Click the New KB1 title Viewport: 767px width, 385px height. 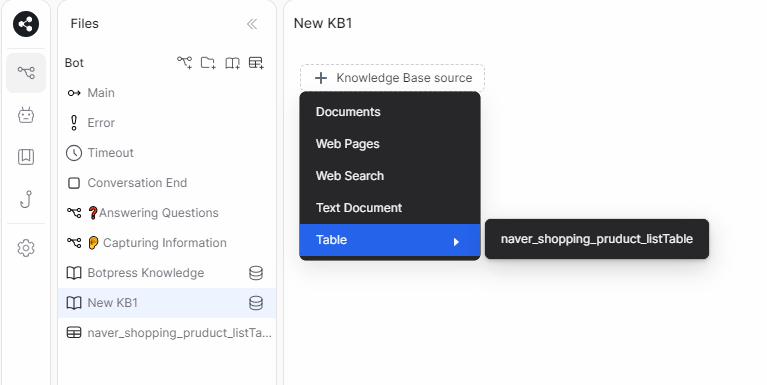(323, 23)
